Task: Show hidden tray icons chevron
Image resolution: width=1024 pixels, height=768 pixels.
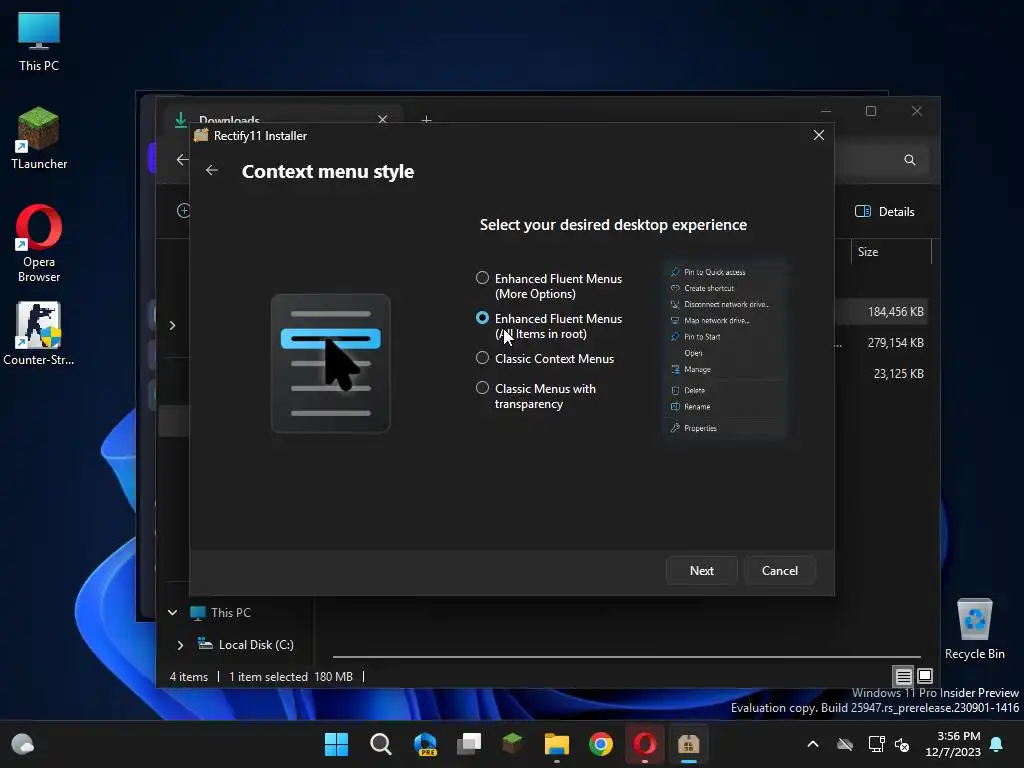Action: 812,744
